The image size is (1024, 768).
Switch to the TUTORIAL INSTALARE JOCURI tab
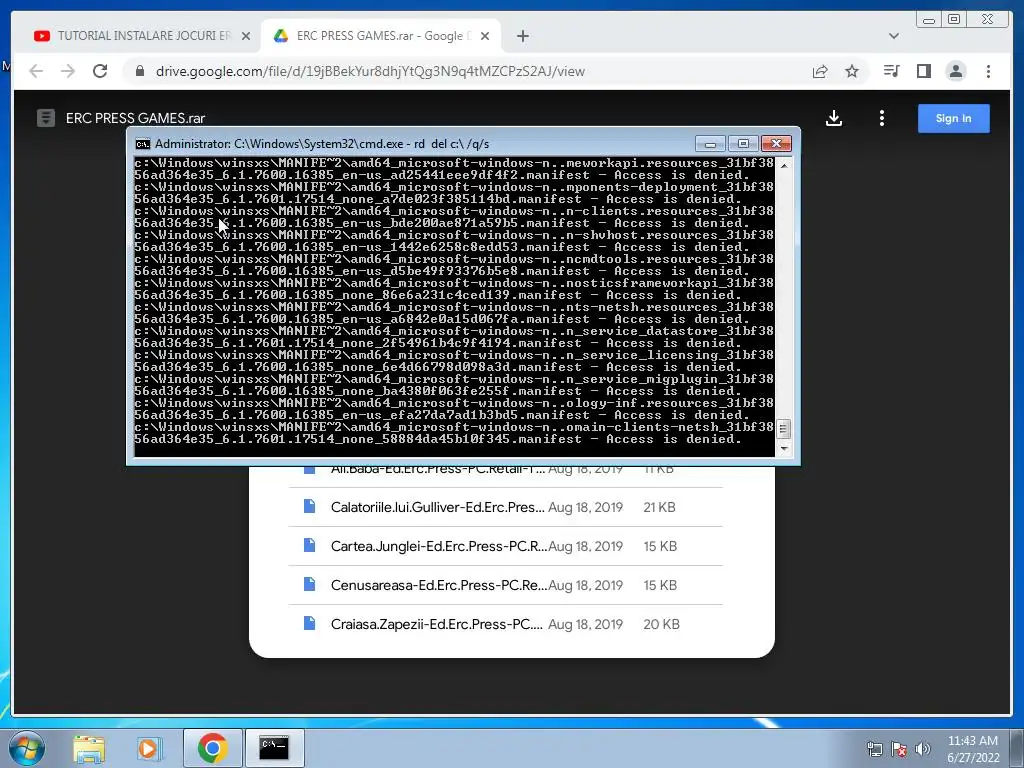(142, 36)
